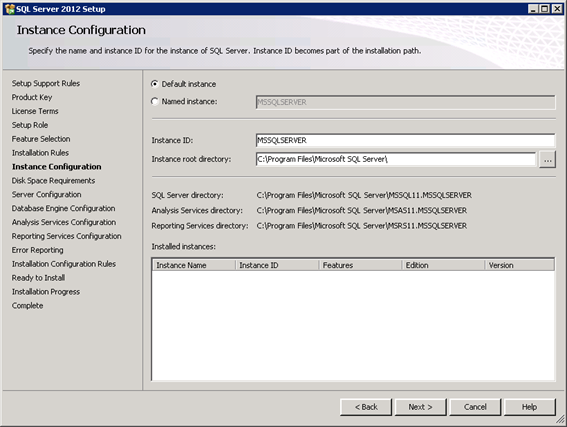Sort by Instance Name column header
This screenshot has height=427, width=567.
(x=194, y=265)
